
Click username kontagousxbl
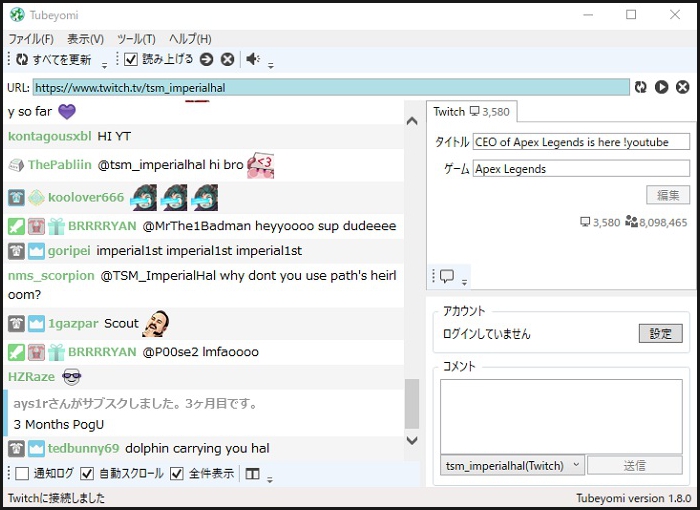50,136
